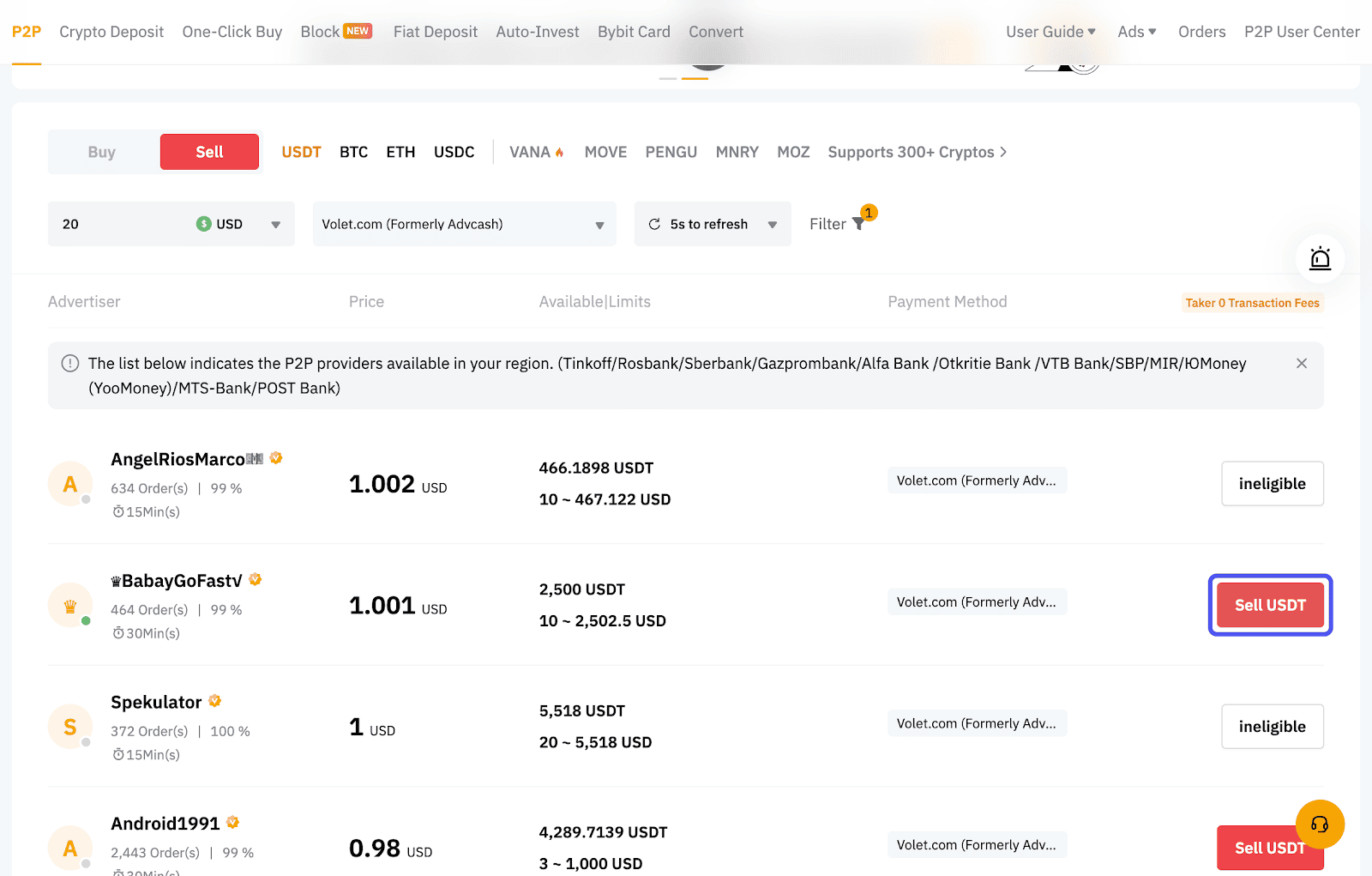The height and width of the screenshot is (876, 1372).
Task: Dismiss the regional P2P providers banner
Action: (x=1301, y=363)
